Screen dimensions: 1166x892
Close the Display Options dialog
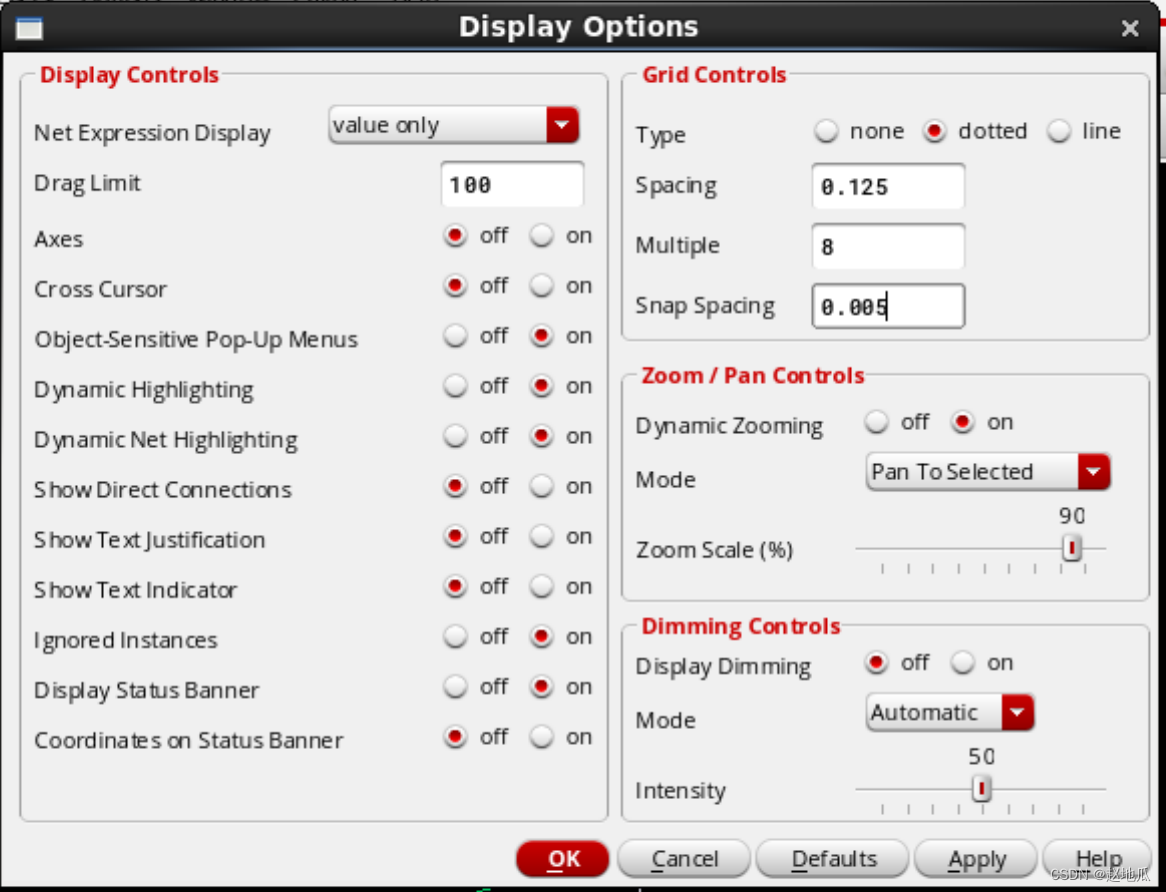pyautogui.click(x=1130, y=29)
